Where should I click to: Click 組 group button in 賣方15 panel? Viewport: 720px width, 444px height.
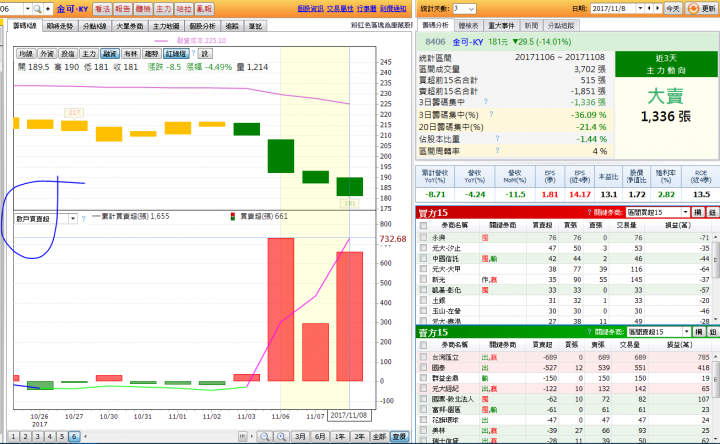pos(712,332)
